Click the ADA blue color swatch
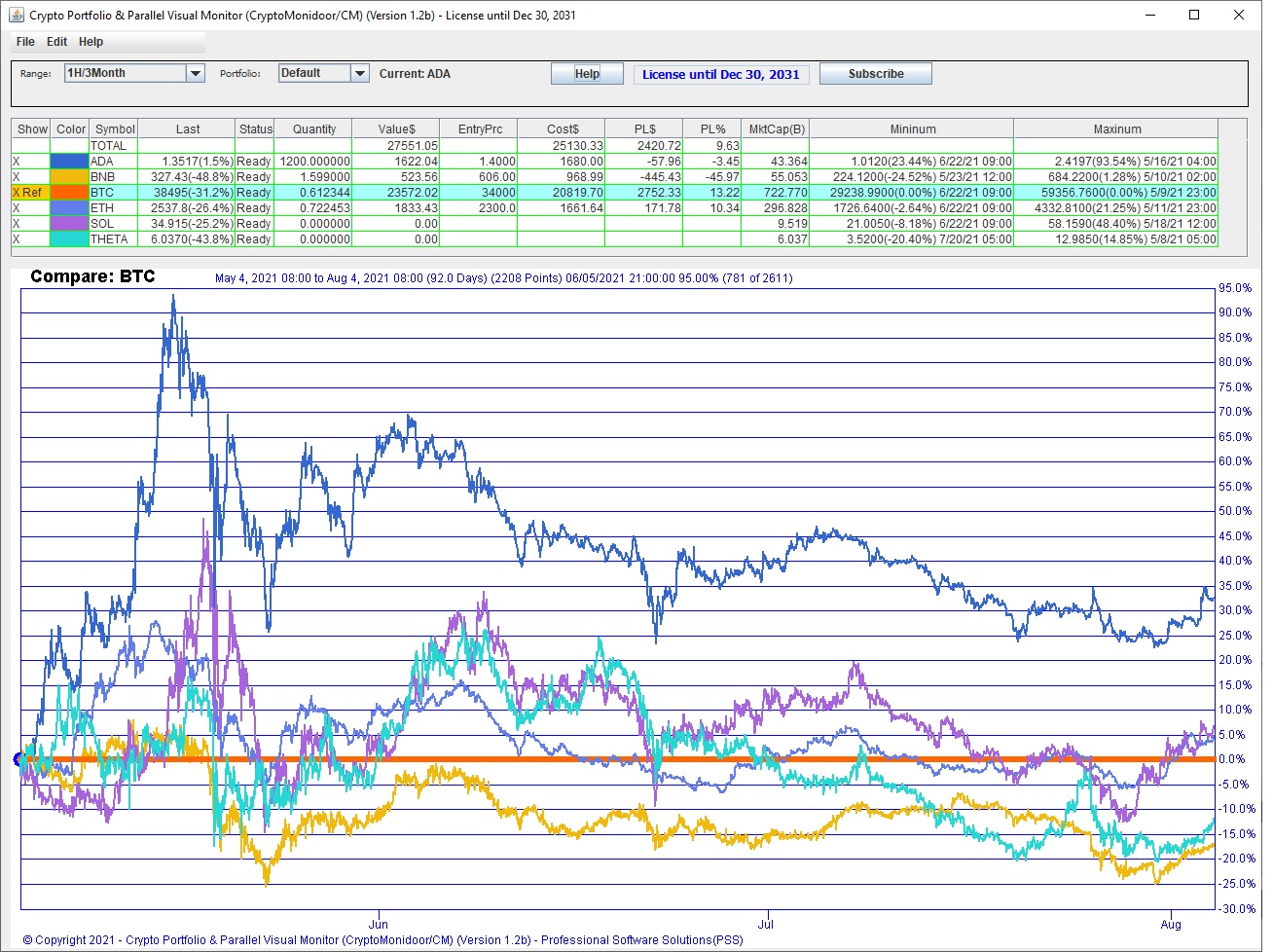This screenshot has height=952, width=1273. [70, 162]
